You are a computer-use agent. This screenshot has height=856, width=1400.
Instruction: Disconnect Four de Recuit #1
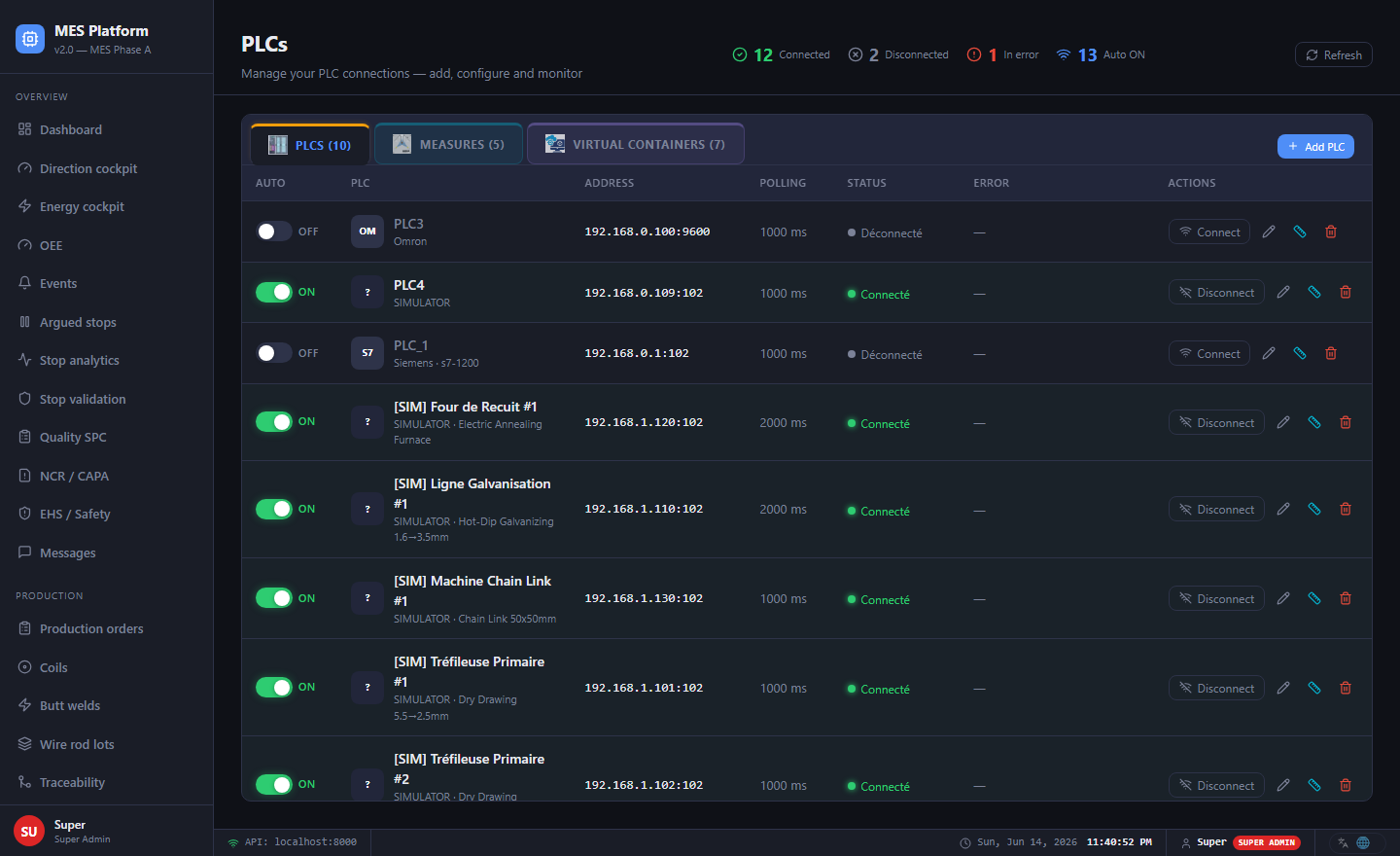coord(1216,422)
